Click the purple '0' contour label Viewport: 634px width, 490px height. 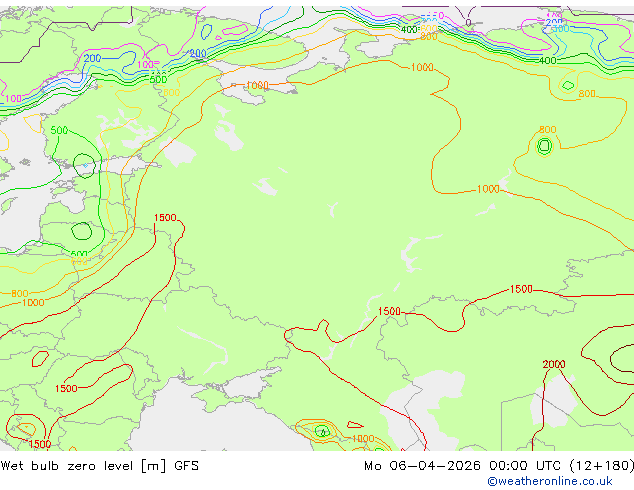[x=468, y=23]
